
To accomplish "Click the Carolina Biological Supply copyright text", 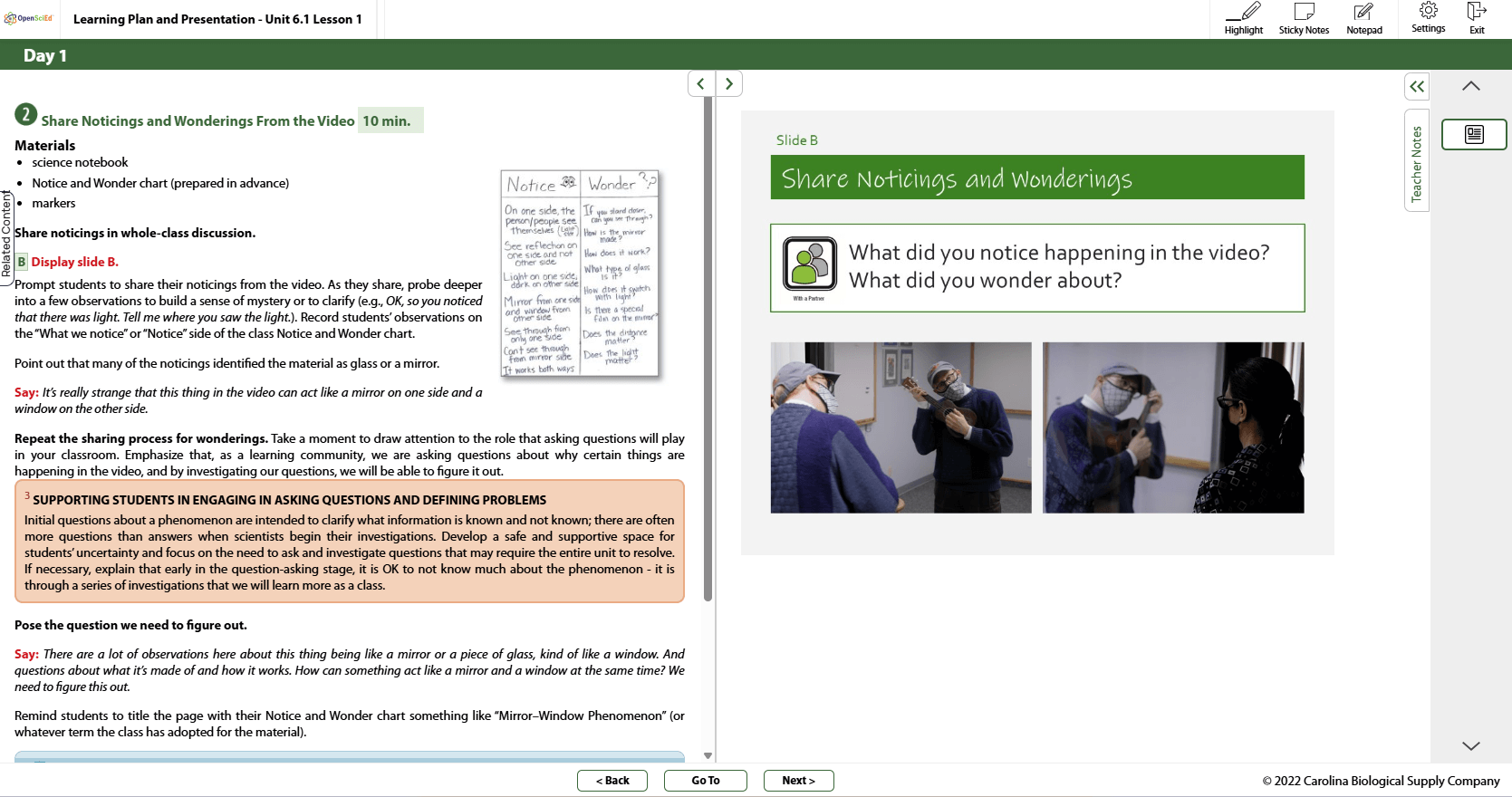I will (1381, 781).
